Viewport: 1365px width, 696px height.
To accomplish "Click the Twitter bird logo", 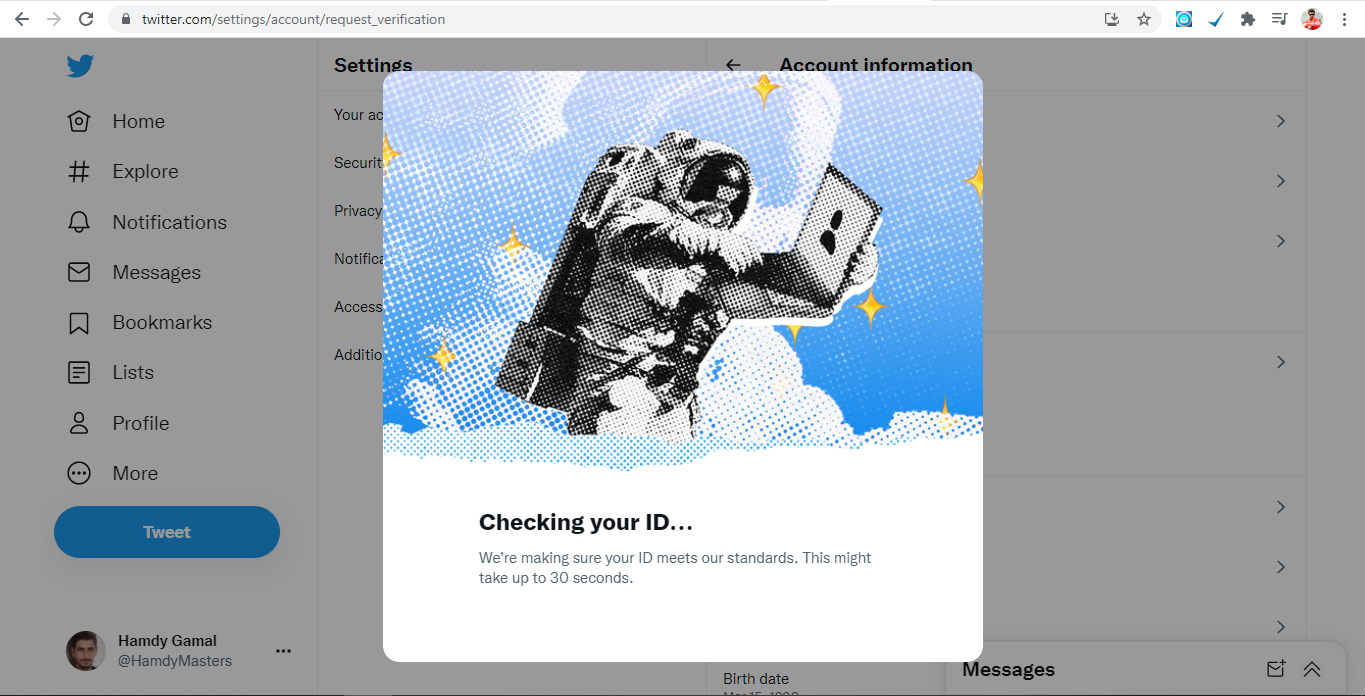I will pos(80,66).
